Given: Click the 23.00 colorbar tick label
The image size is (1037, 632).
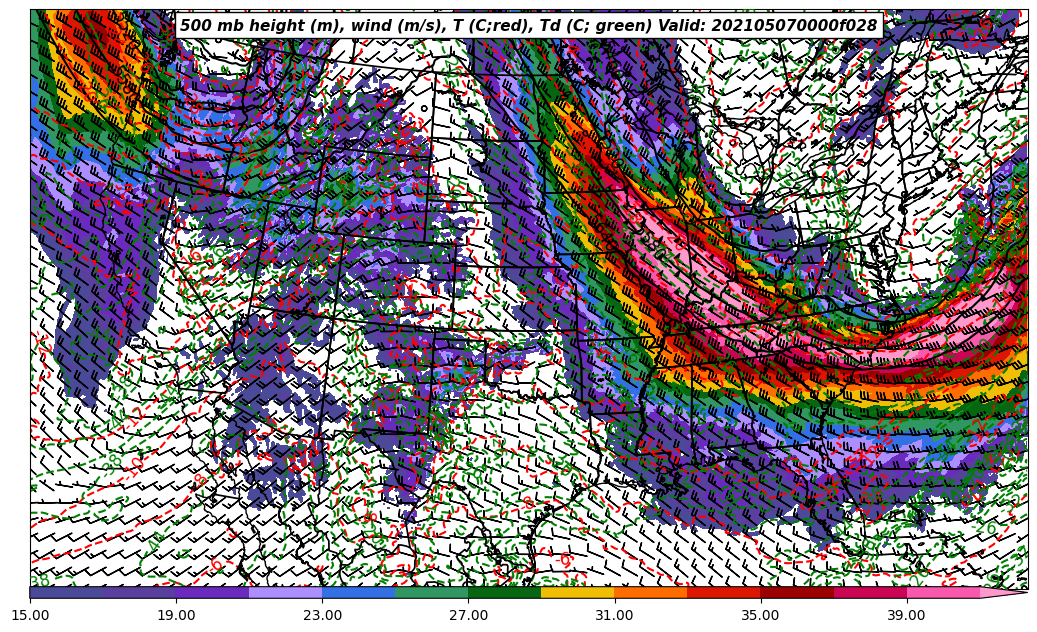Looking at the screenshot, I should click(323, 615).
